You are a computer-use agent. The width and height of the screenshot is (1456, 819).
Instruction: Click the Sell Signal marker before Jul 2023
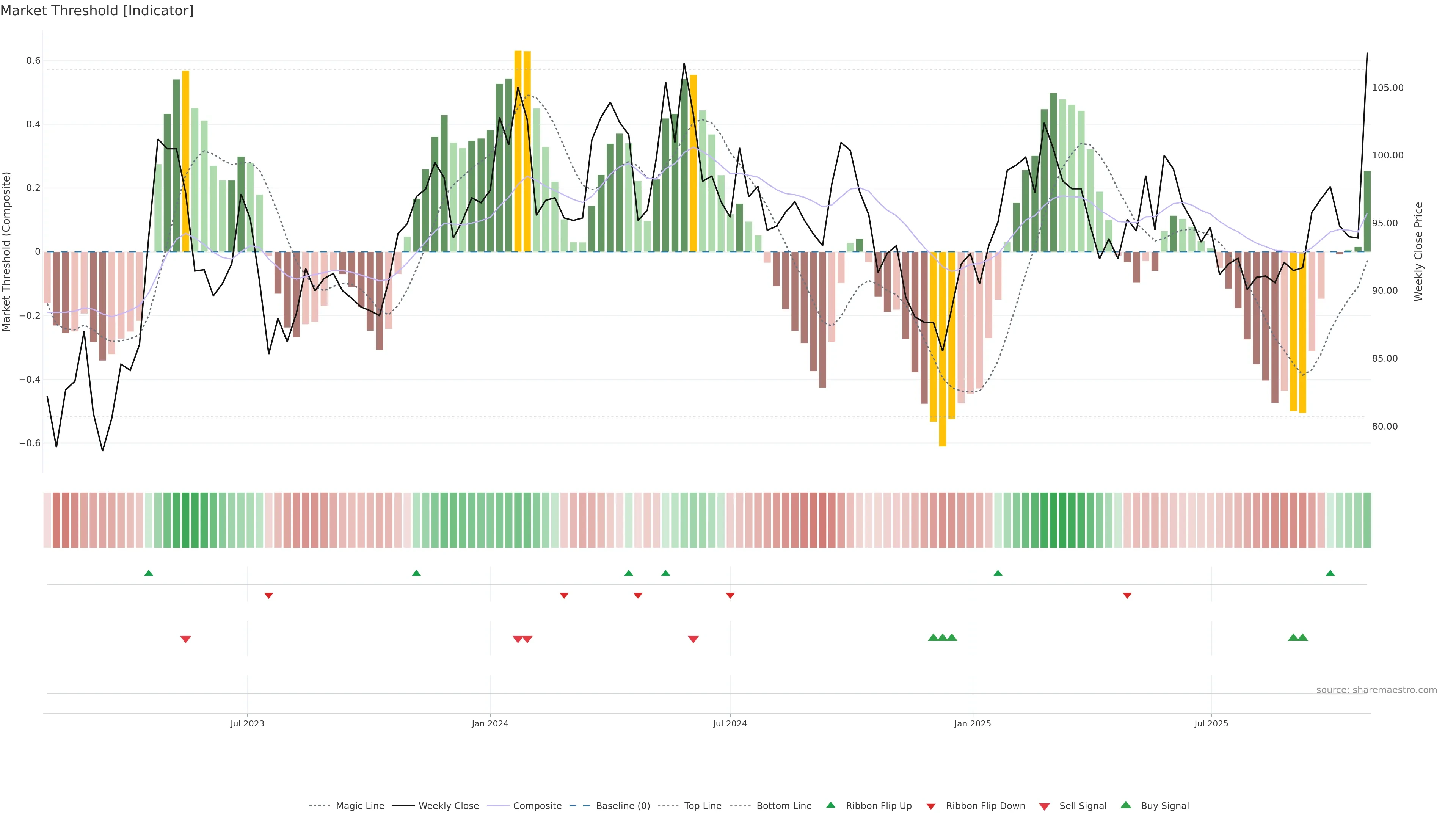[x=185, y=639]
